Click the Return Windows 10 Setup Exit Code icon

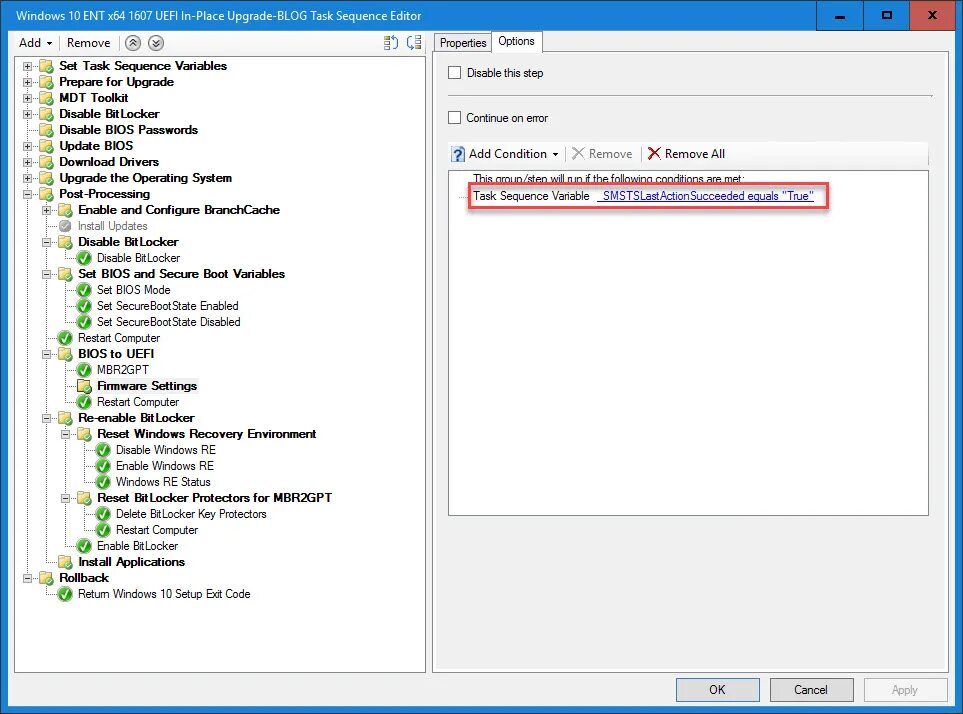click(65, 594)
